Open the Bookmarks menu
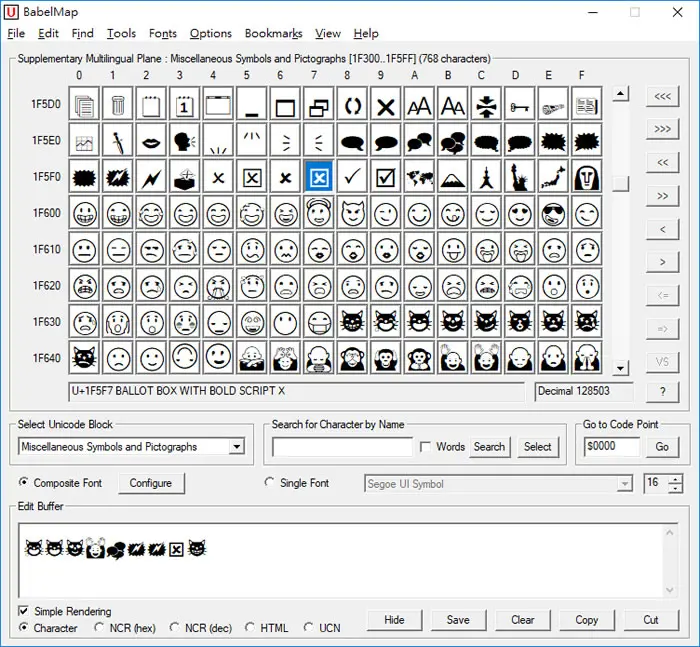The image size is (700, 647). point(273,33)
